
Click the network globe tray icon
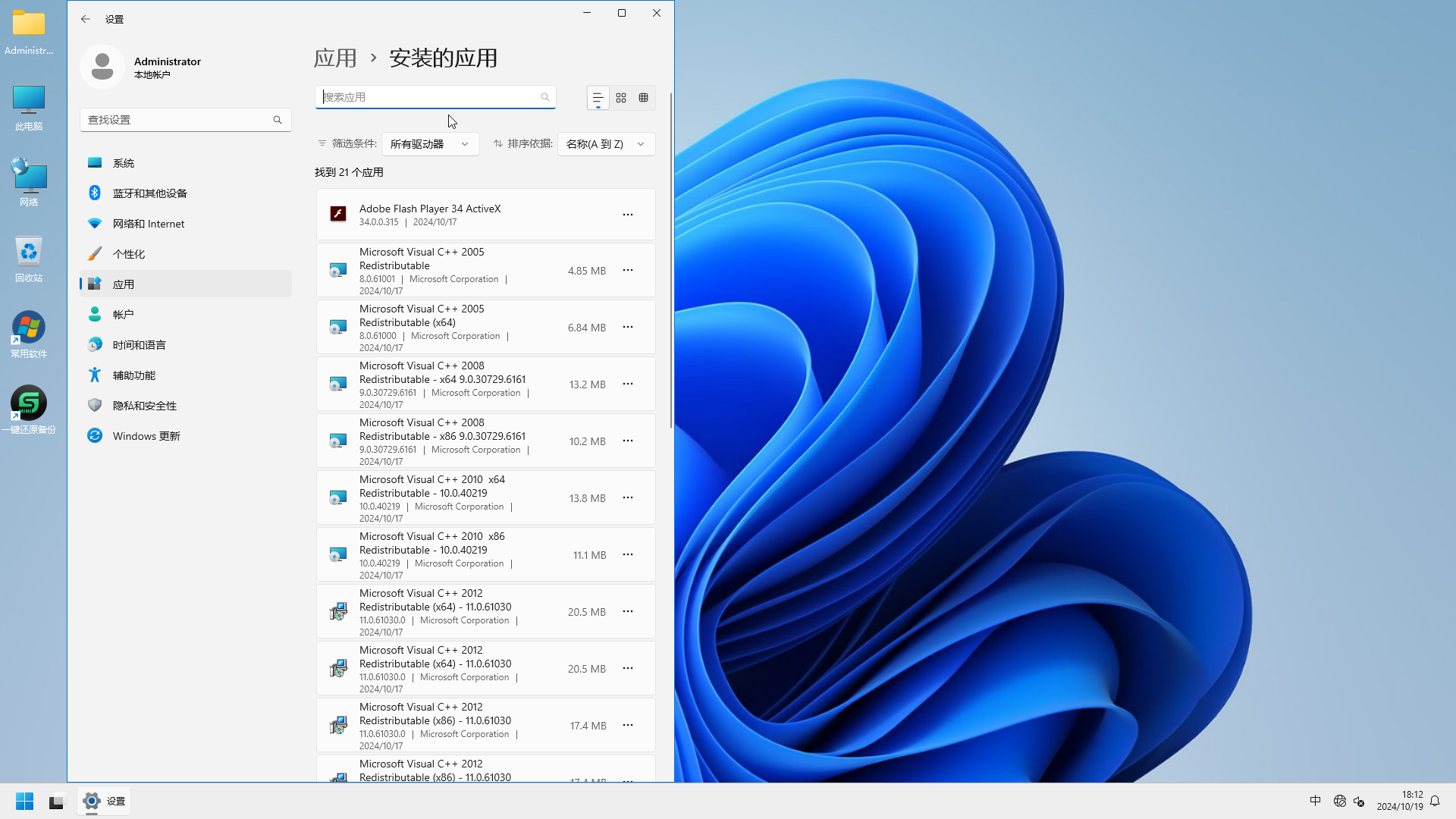(1340, 801)
